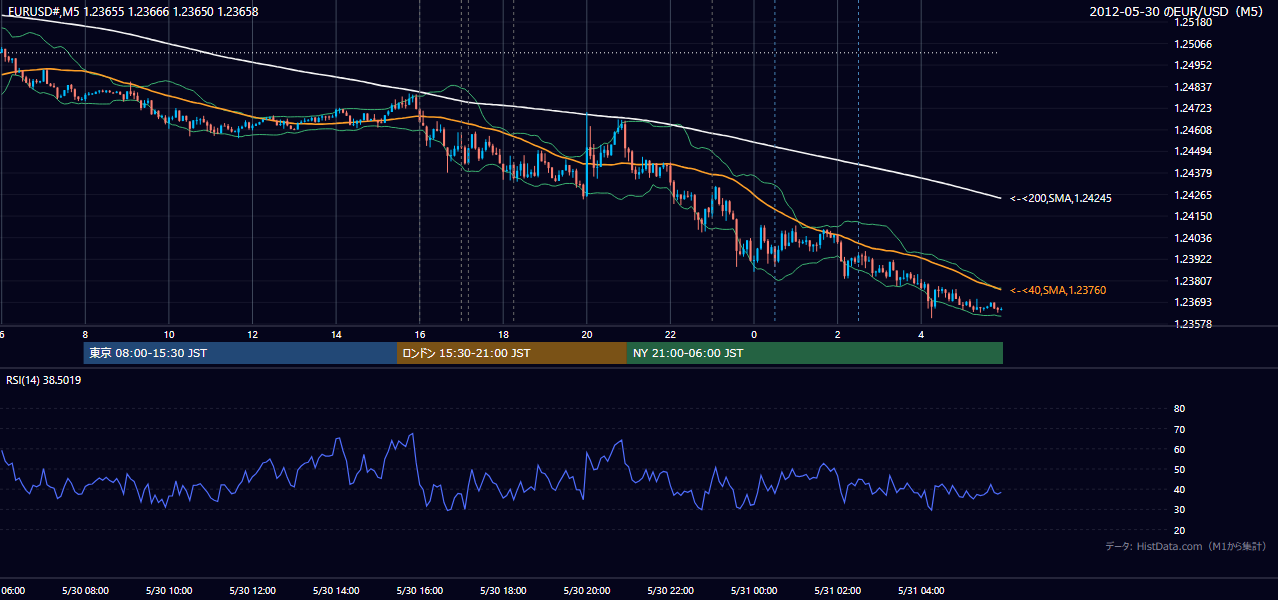Click the 20 level on the RSI scale

(1179, 530)
